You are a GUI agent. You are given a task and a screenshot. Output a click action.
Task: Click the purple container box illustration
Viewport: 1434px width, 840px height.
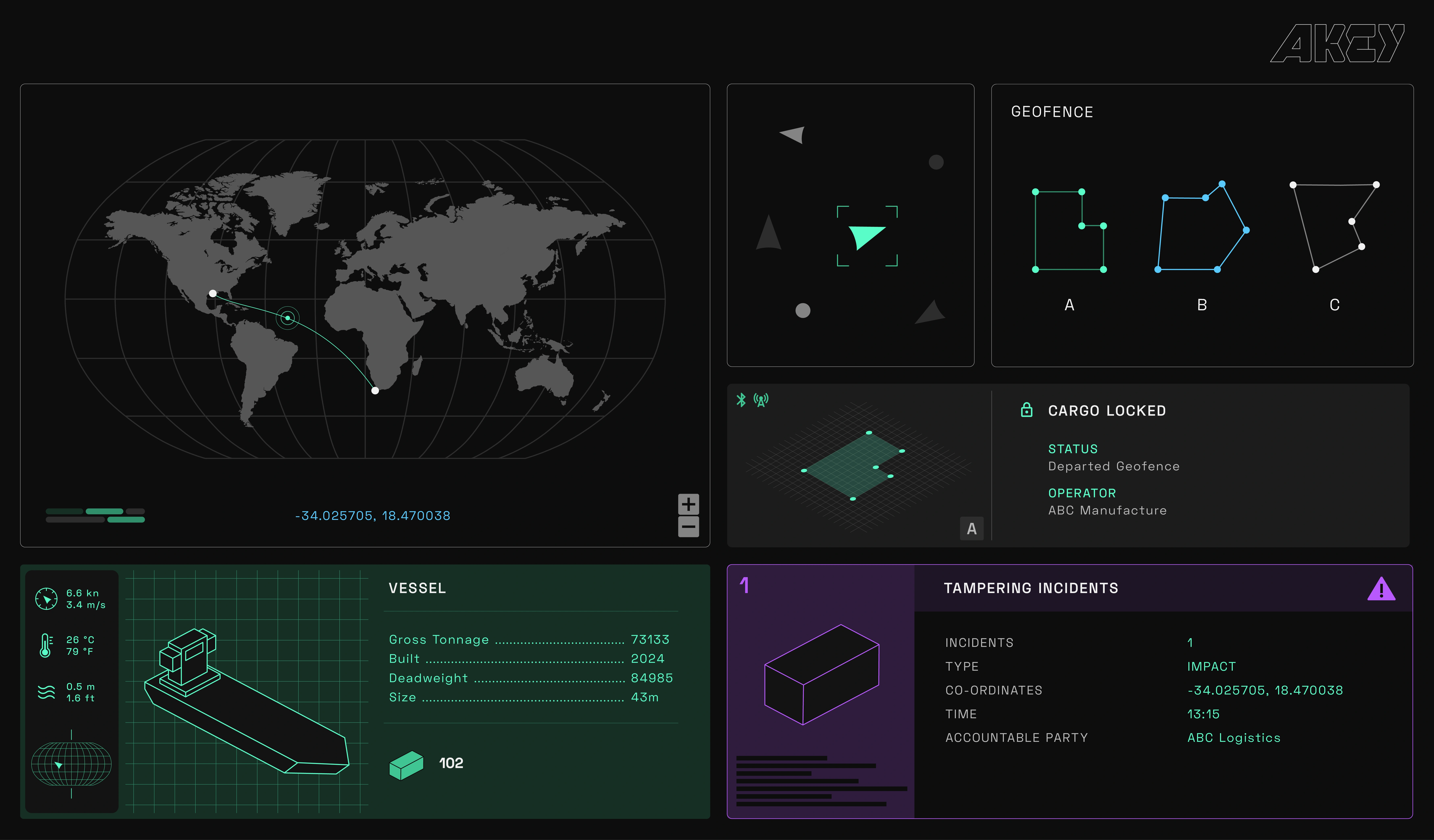point(822,674)
